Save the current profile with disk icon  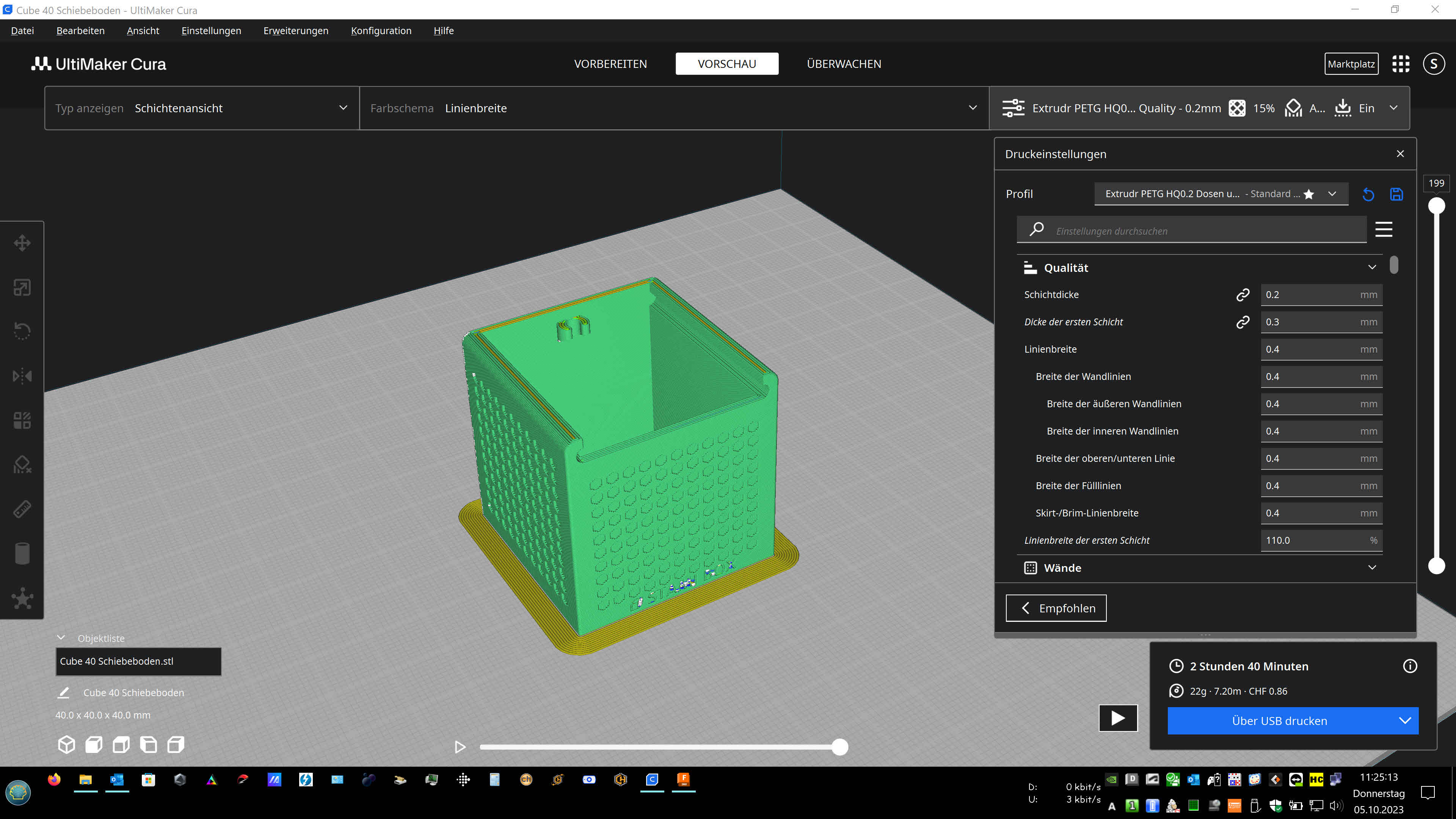[x=1396, y=195]
